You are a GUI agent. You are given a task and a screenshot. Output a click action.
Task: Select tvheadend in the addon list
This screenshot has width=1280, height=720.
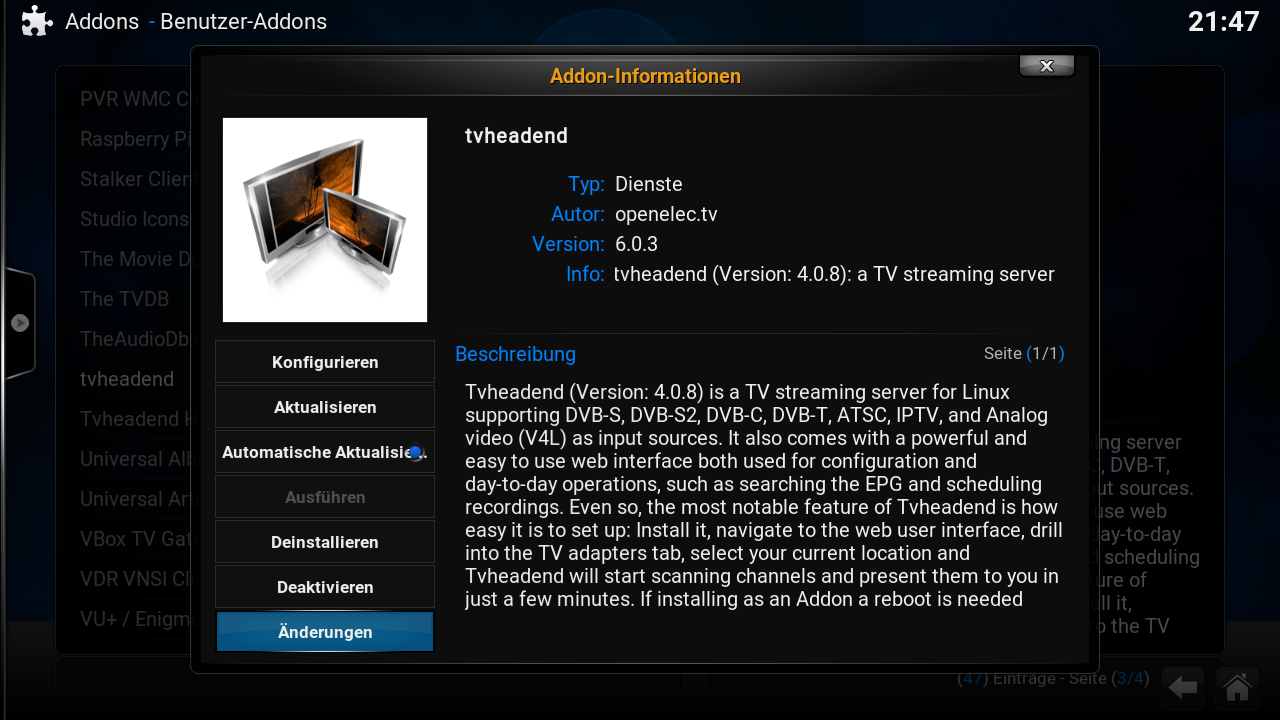[x=127, y=379]
